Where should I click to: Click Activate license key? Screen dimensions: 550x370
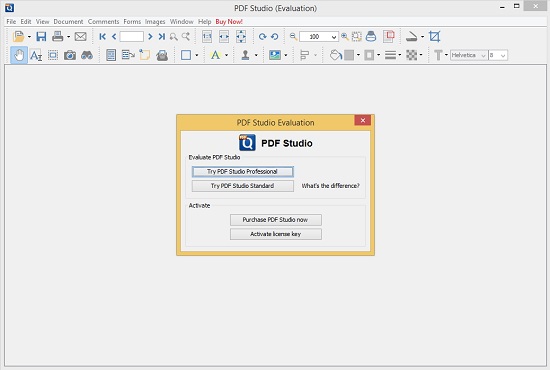[276, 234]
